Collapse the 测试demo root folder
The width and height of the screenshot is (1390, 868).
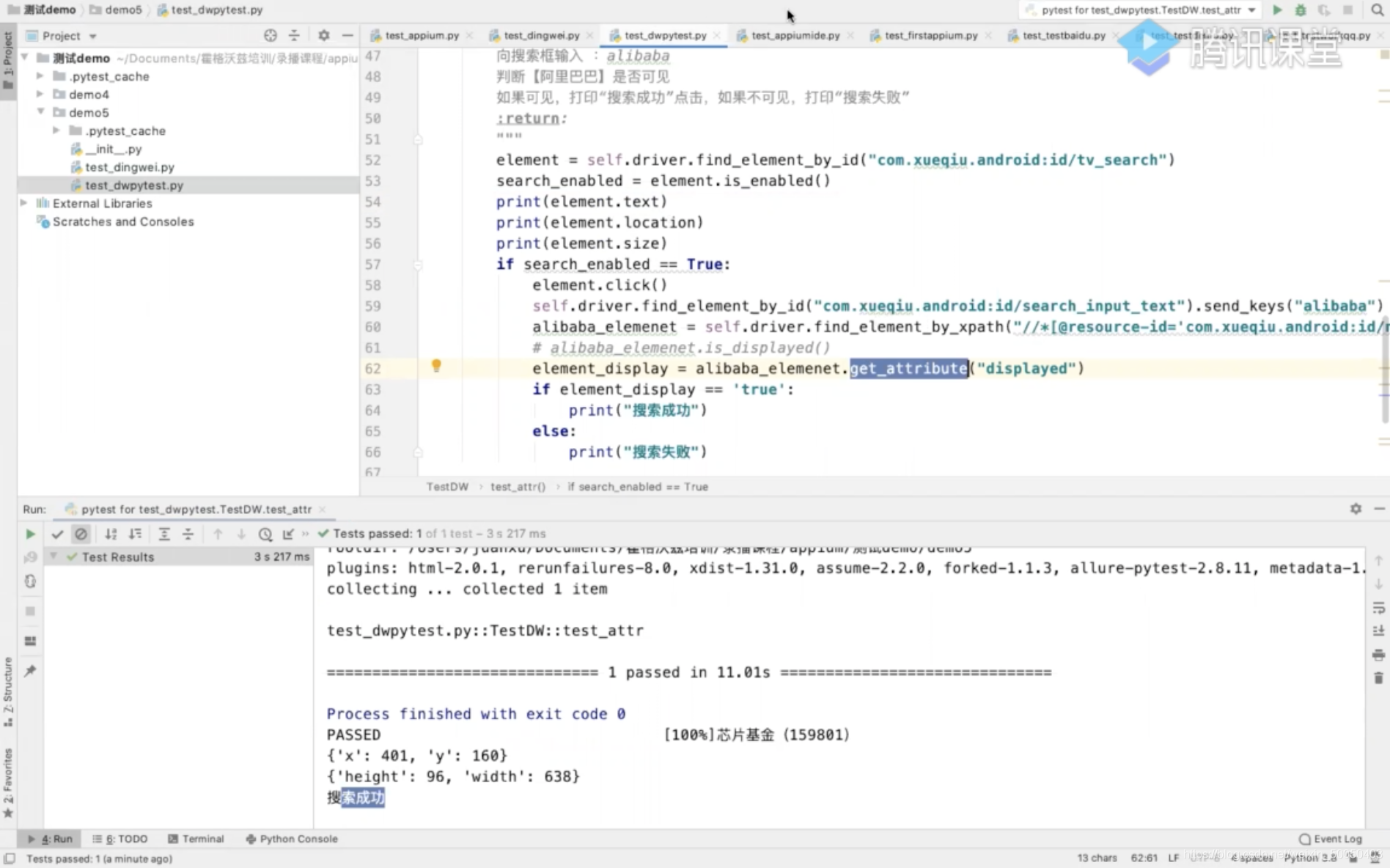point(24,58)
